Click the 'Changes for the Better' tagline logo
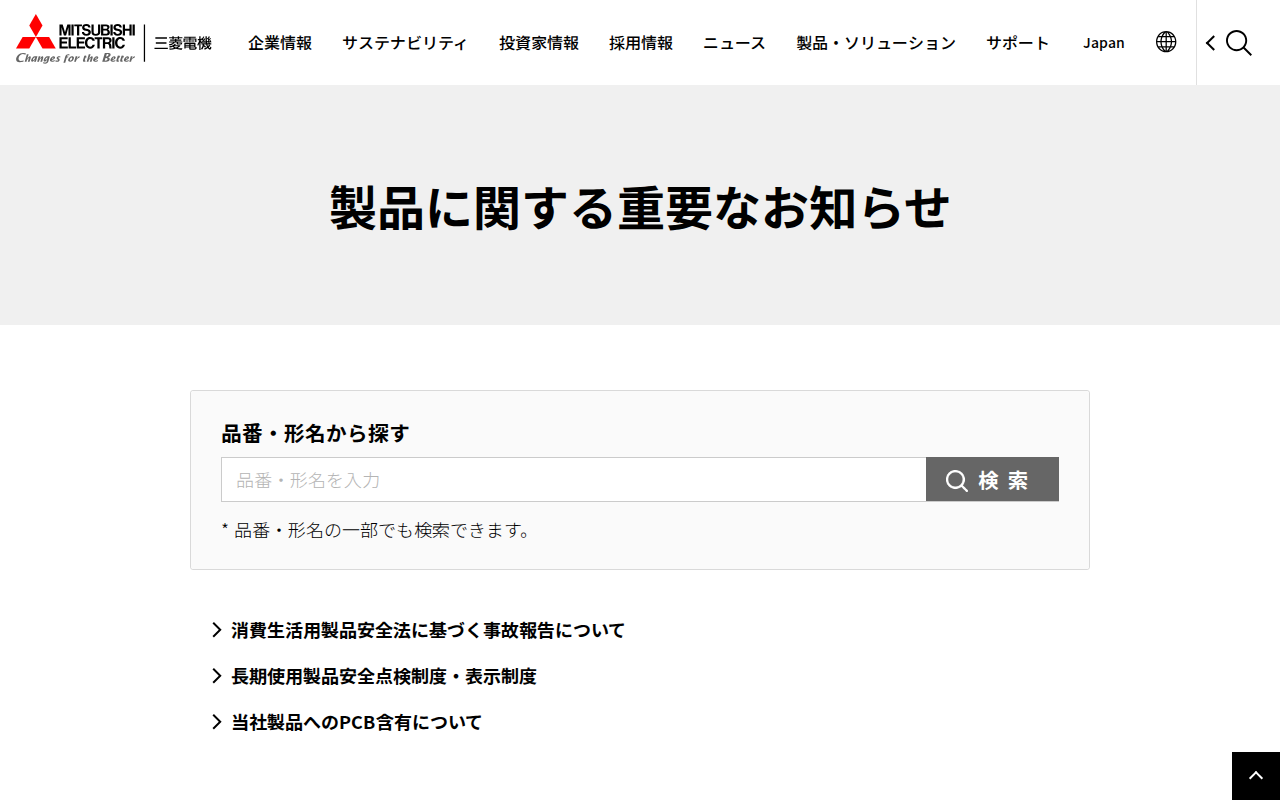Image resolution: width=1280 pixels, height=800 pixels. point(74,58)
